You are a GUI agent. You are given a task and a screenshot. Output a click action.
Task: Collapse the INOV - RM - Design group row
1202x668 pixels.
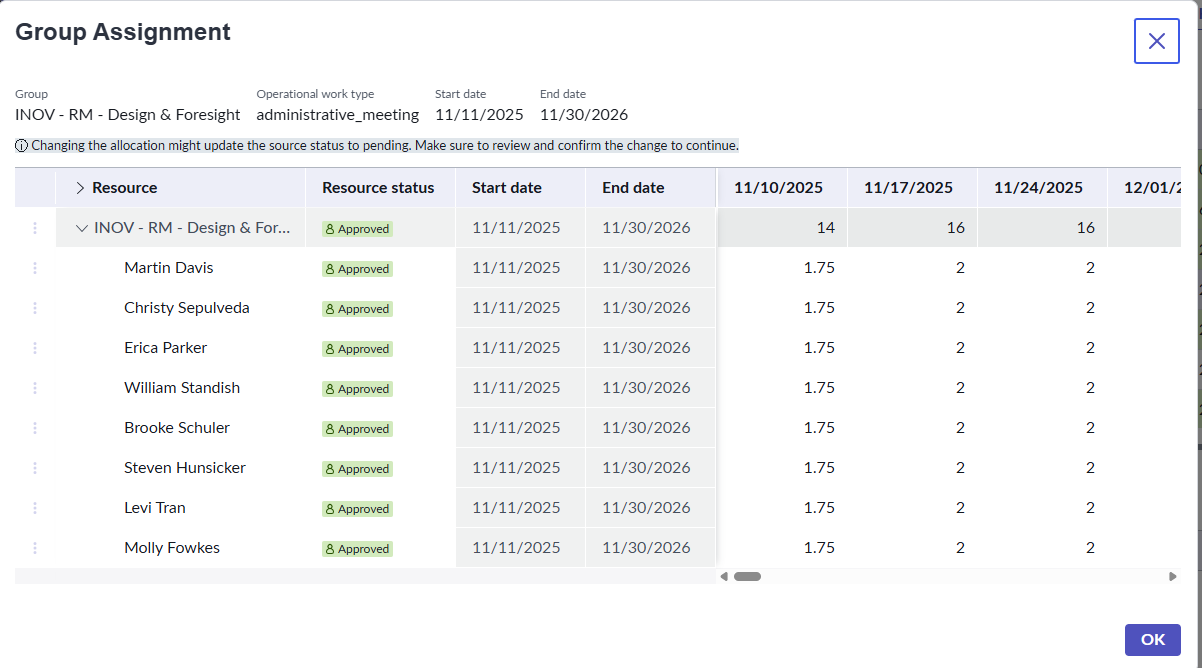click(x=82, y=228)
